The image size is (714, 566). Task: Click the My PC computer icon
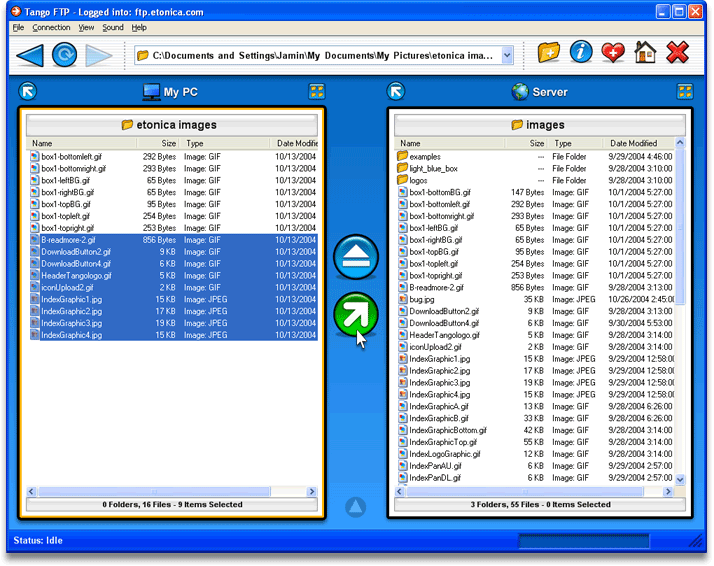[151, 92]
